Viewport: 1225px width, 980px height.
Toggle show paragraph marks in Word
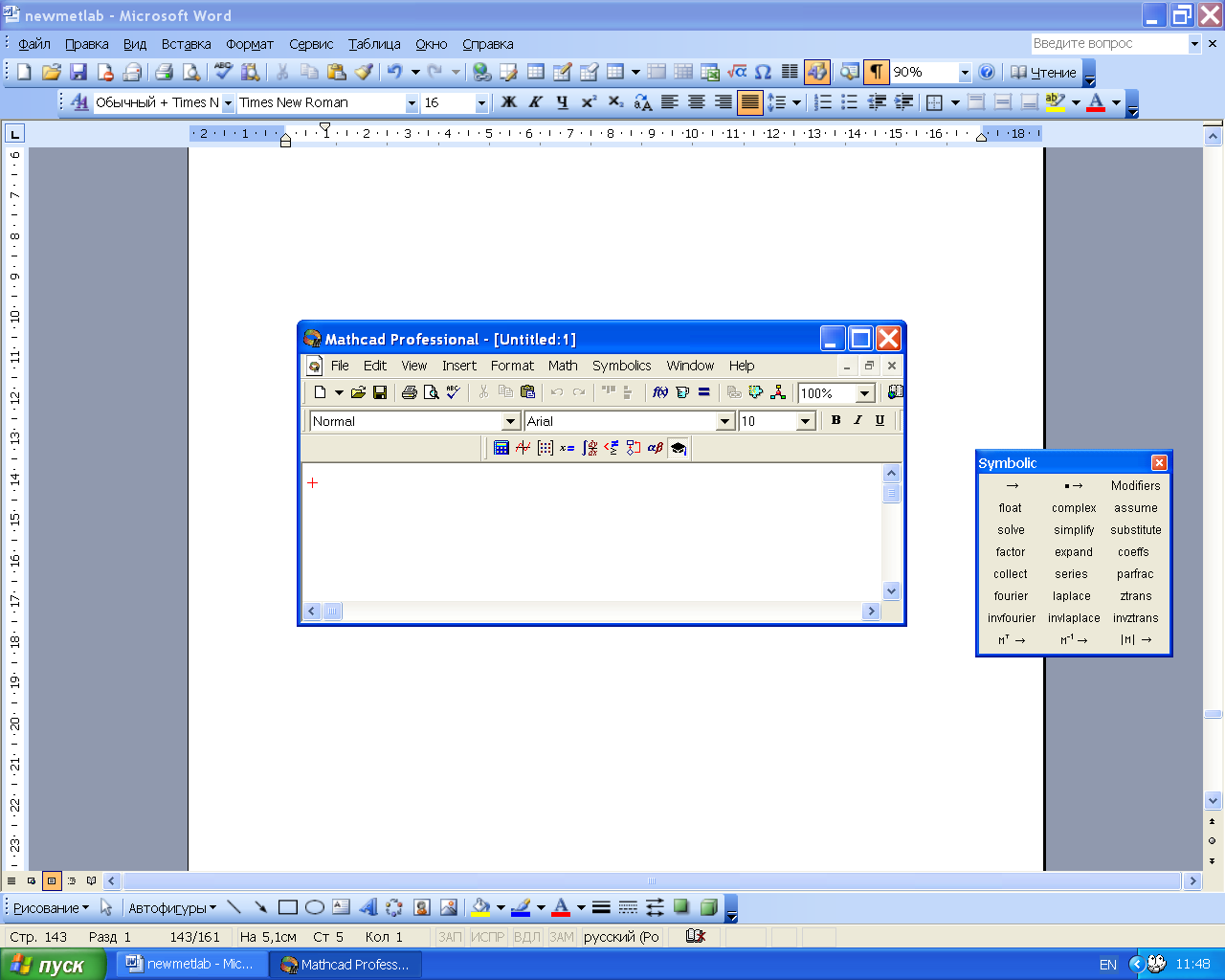pos(876,72)
